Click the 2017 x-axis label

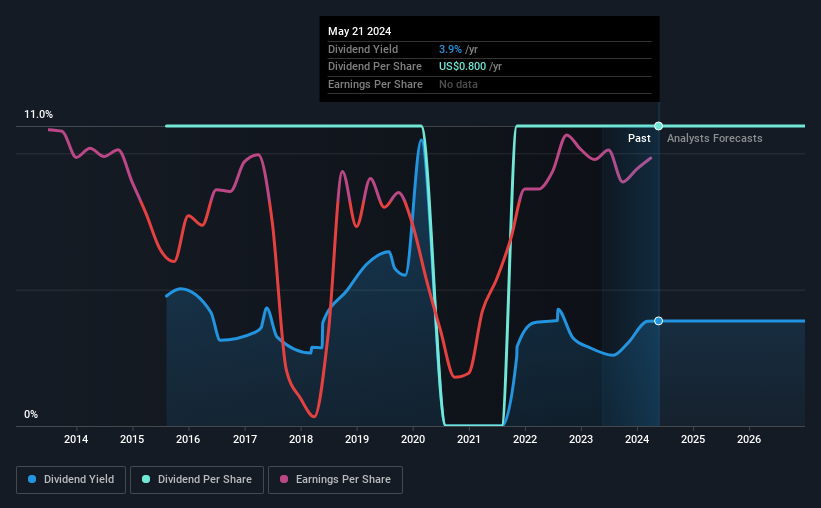pyautogui.click(x=245, y=439)
